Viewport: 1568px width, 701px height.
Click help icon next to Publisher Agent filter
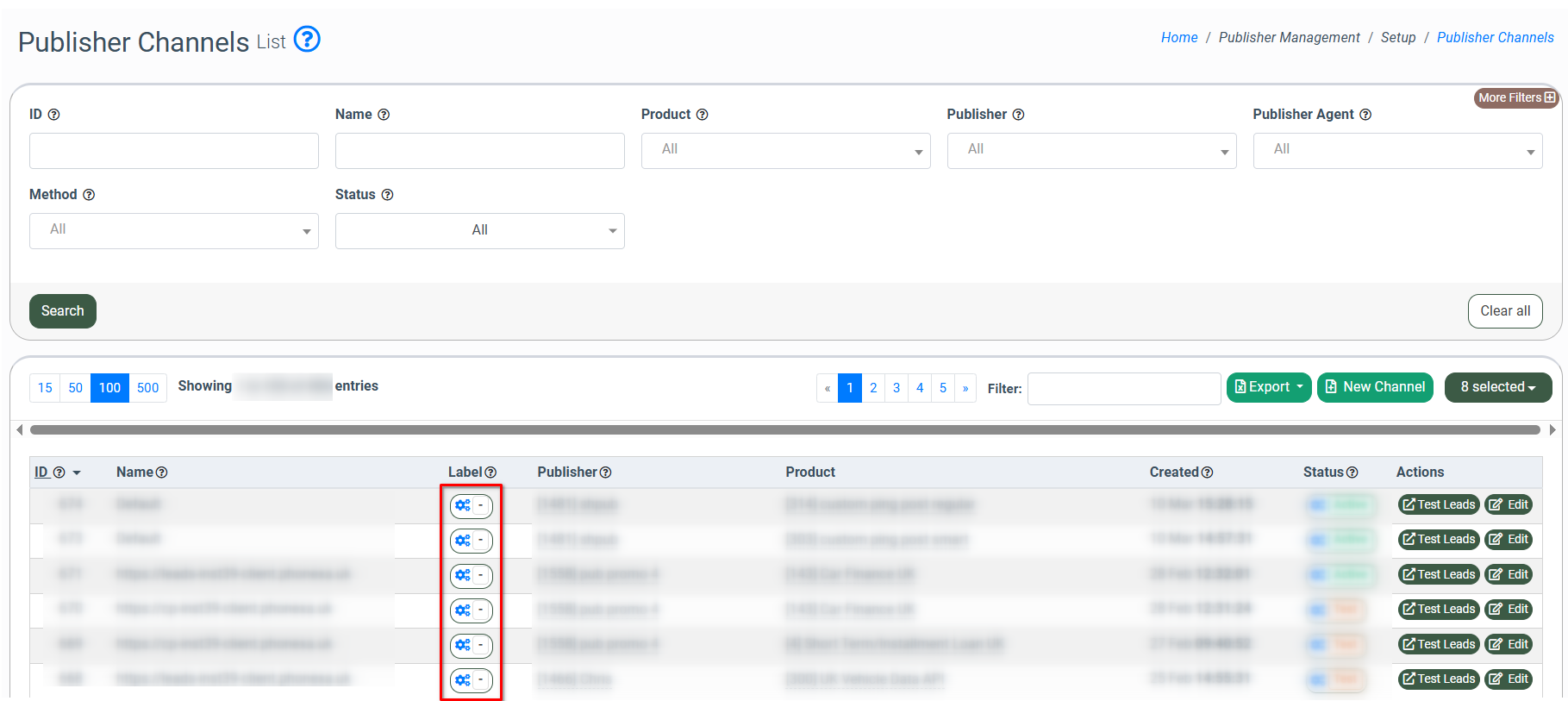pos(1365,115)
